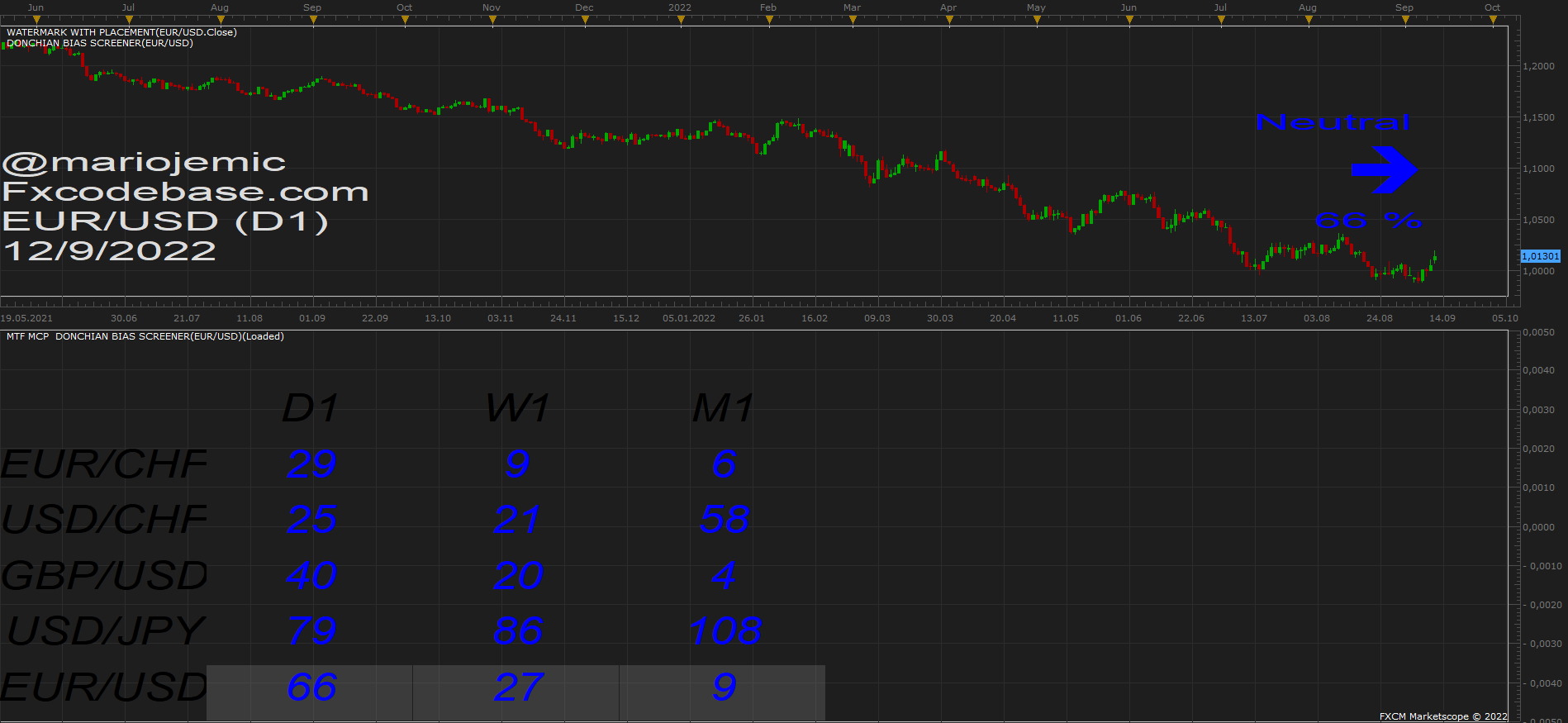Click highlighted EUR/USD D1 cell 66

(x=310, y=692)
